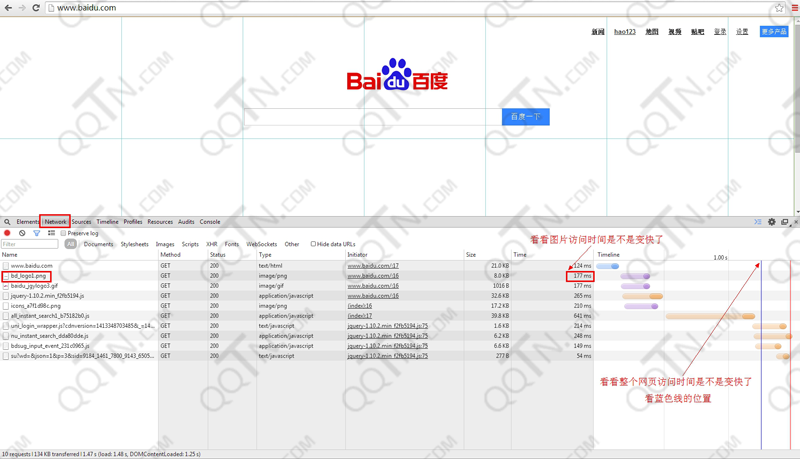This screenshot has width=800, height=459.
Task: Open the 视频 link
Action: [675, 32]
